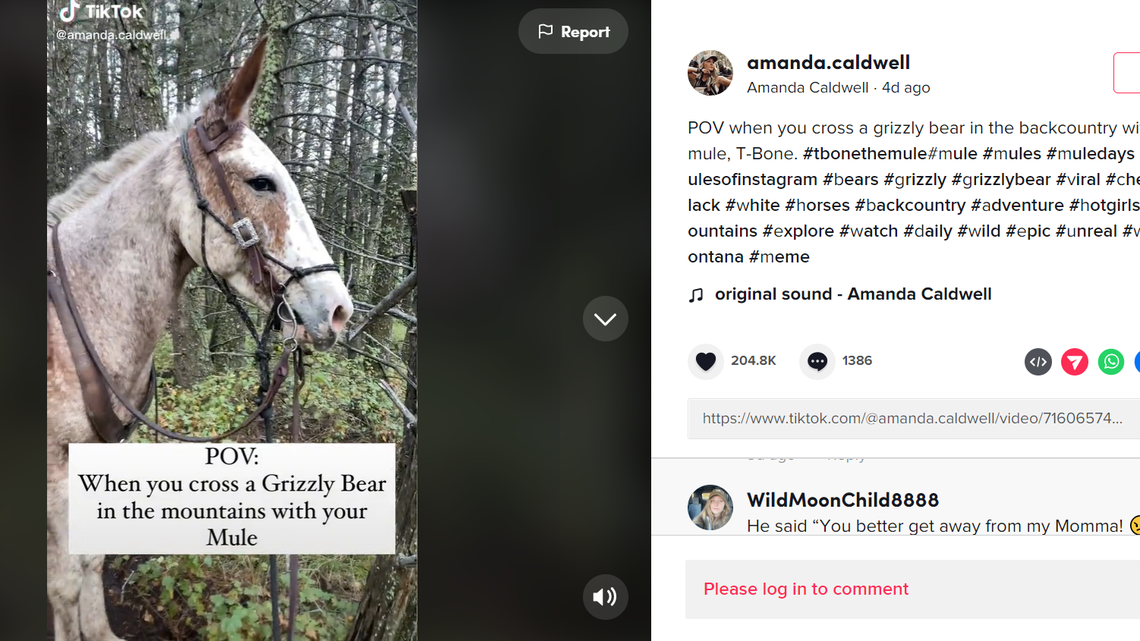Click Please log in to comment

(805, 588)
